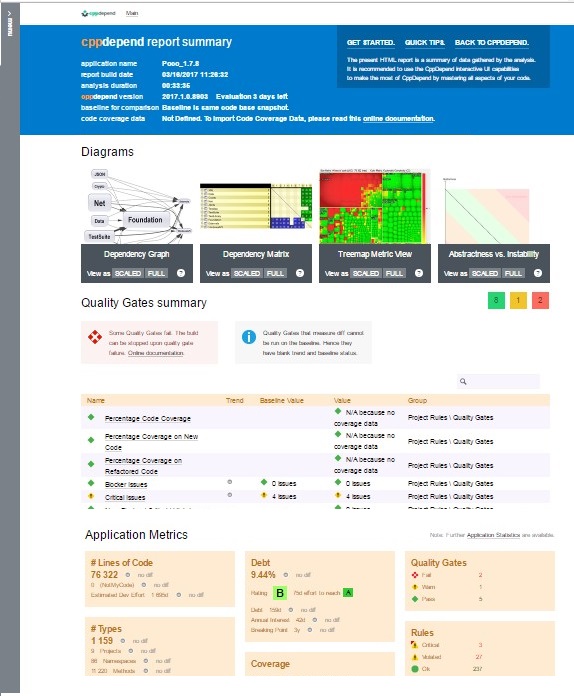
Task: View Treemap Metric View as FULL
Action: (394, 273)
